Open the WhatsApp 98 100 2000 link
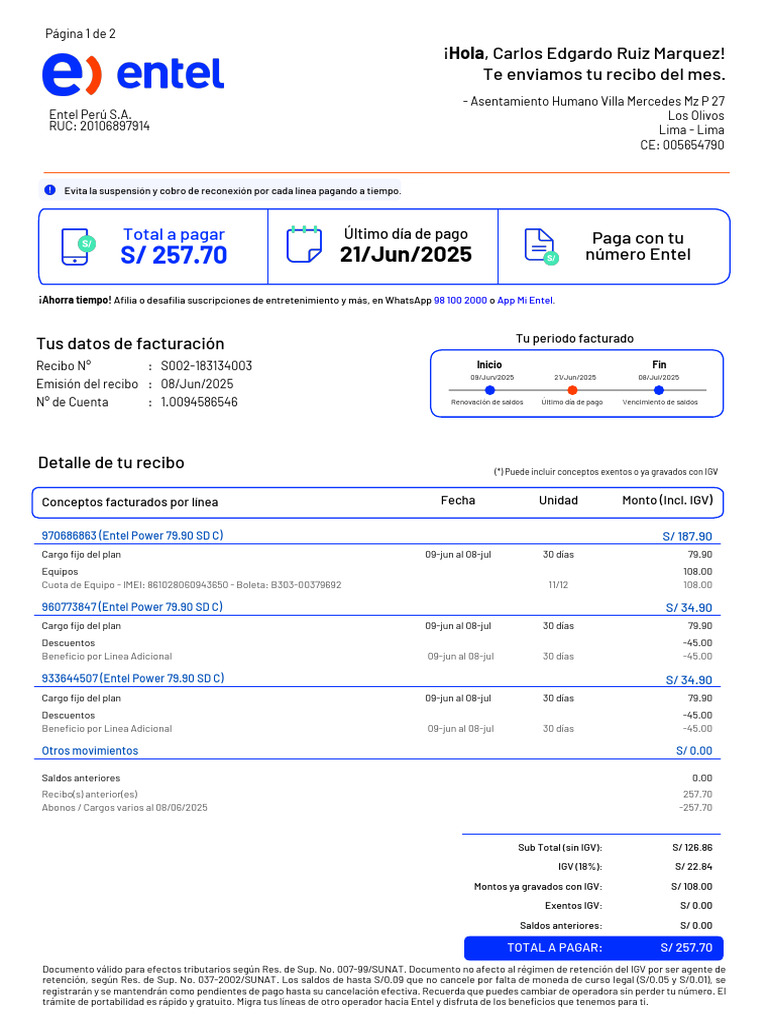This screenshot has height=1024, width=768. [460, 300]
